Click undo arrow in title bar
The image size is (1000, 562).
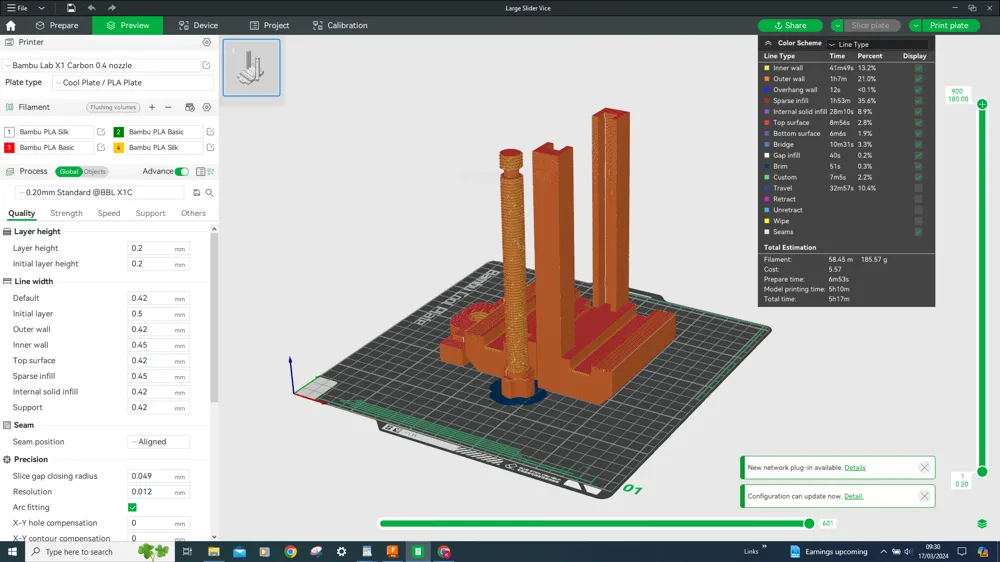(91, 8)
